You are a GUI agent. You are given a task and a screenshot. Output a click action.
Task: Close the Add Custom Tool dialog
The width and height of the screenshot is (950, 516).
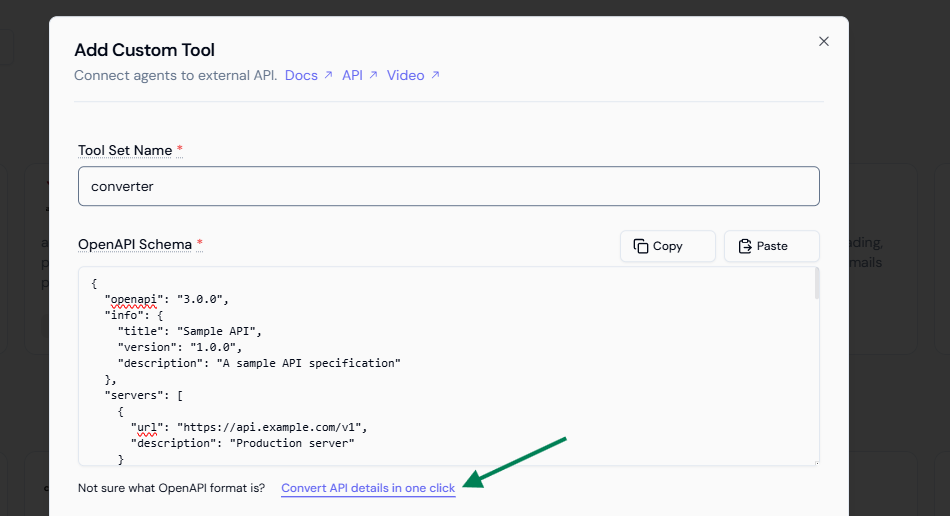(823, 41)
